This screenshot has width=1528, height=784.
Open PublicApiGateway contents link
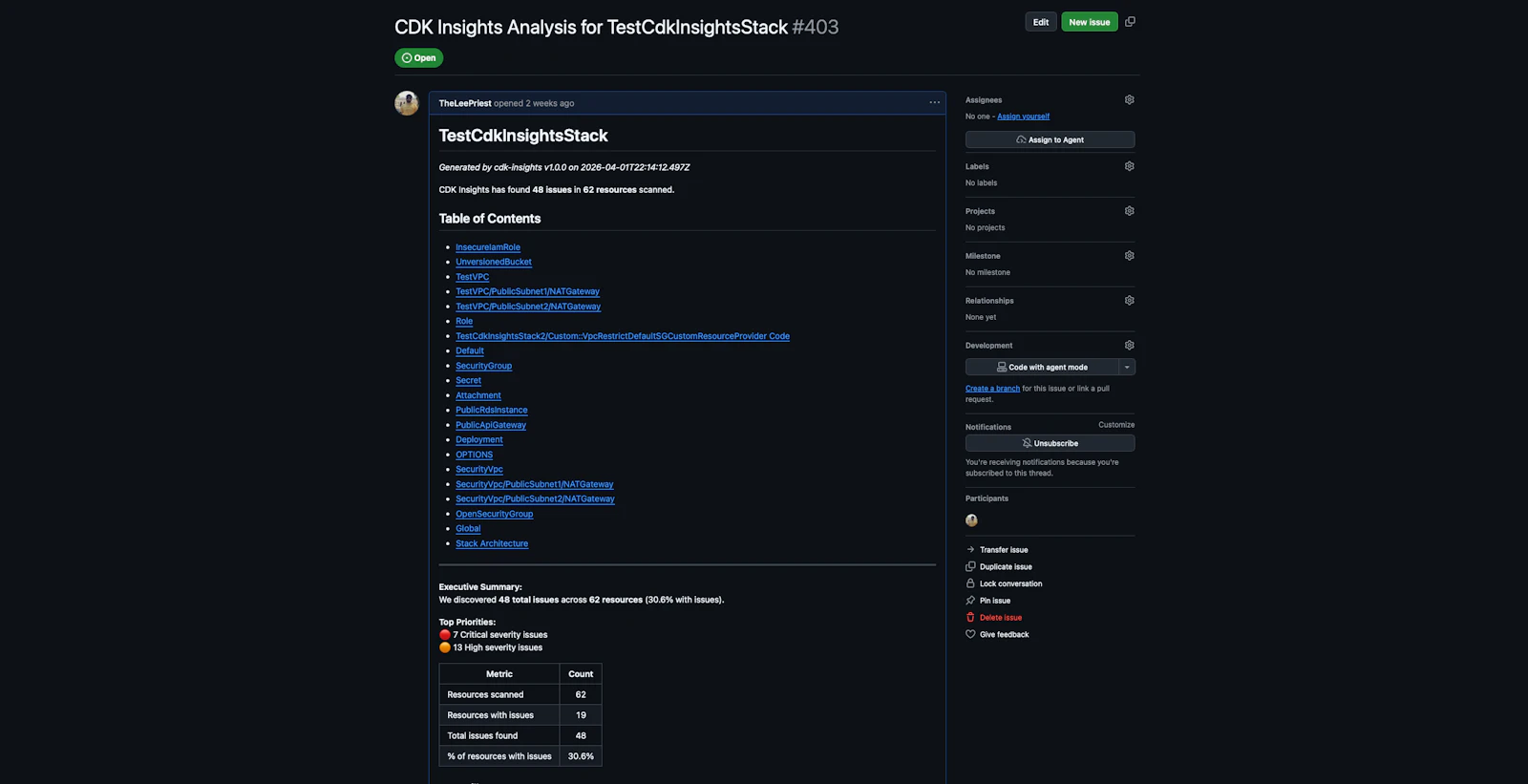pos(491,425)
